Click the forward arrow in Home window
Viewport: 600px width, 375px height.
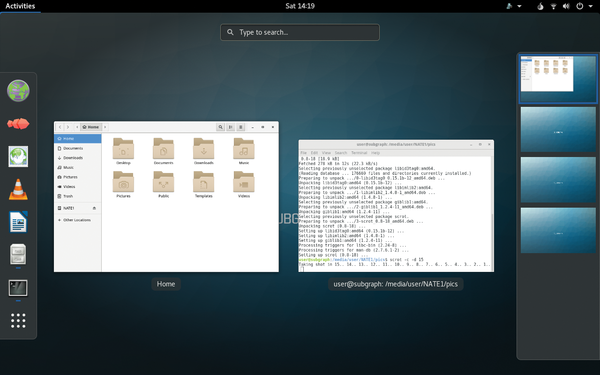pos(68,127)
